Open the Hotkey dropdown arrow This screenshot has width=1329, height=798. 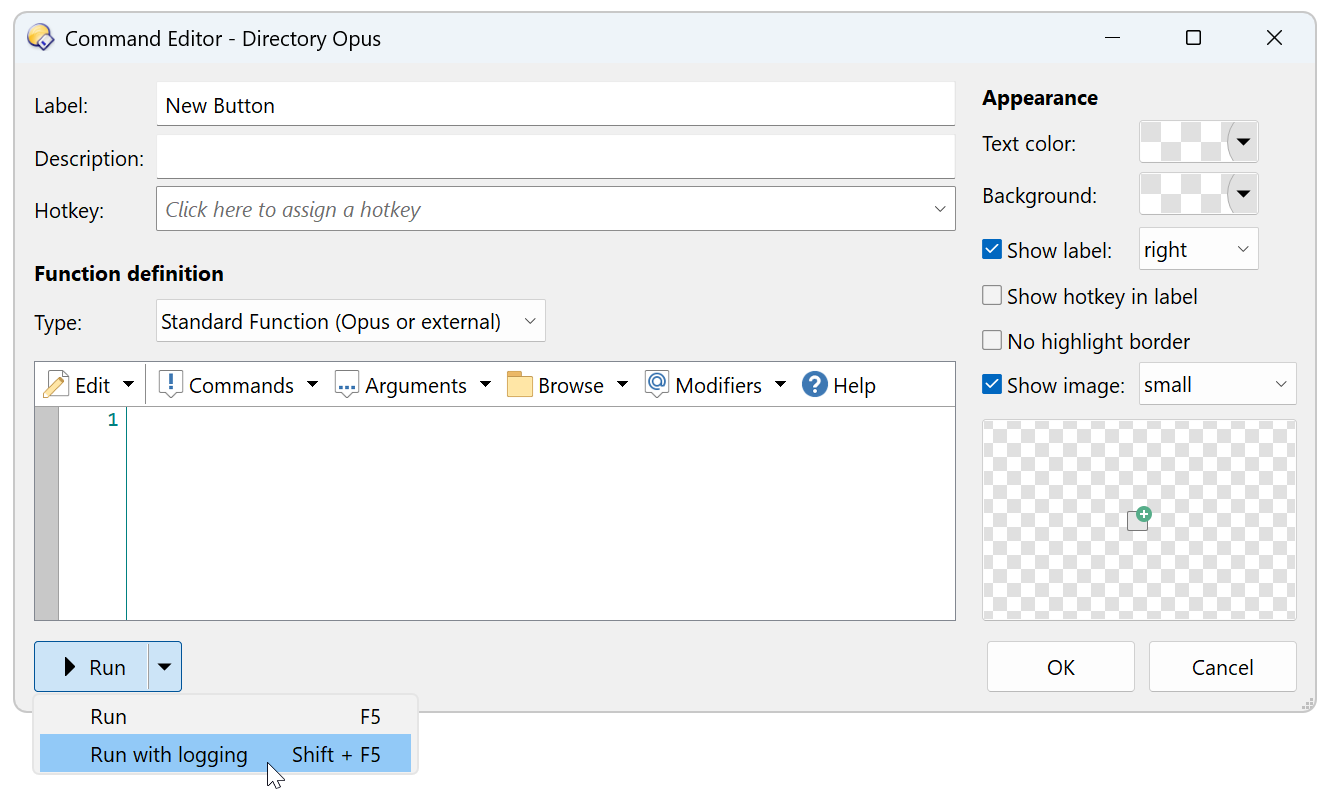(x=940, y=209)
